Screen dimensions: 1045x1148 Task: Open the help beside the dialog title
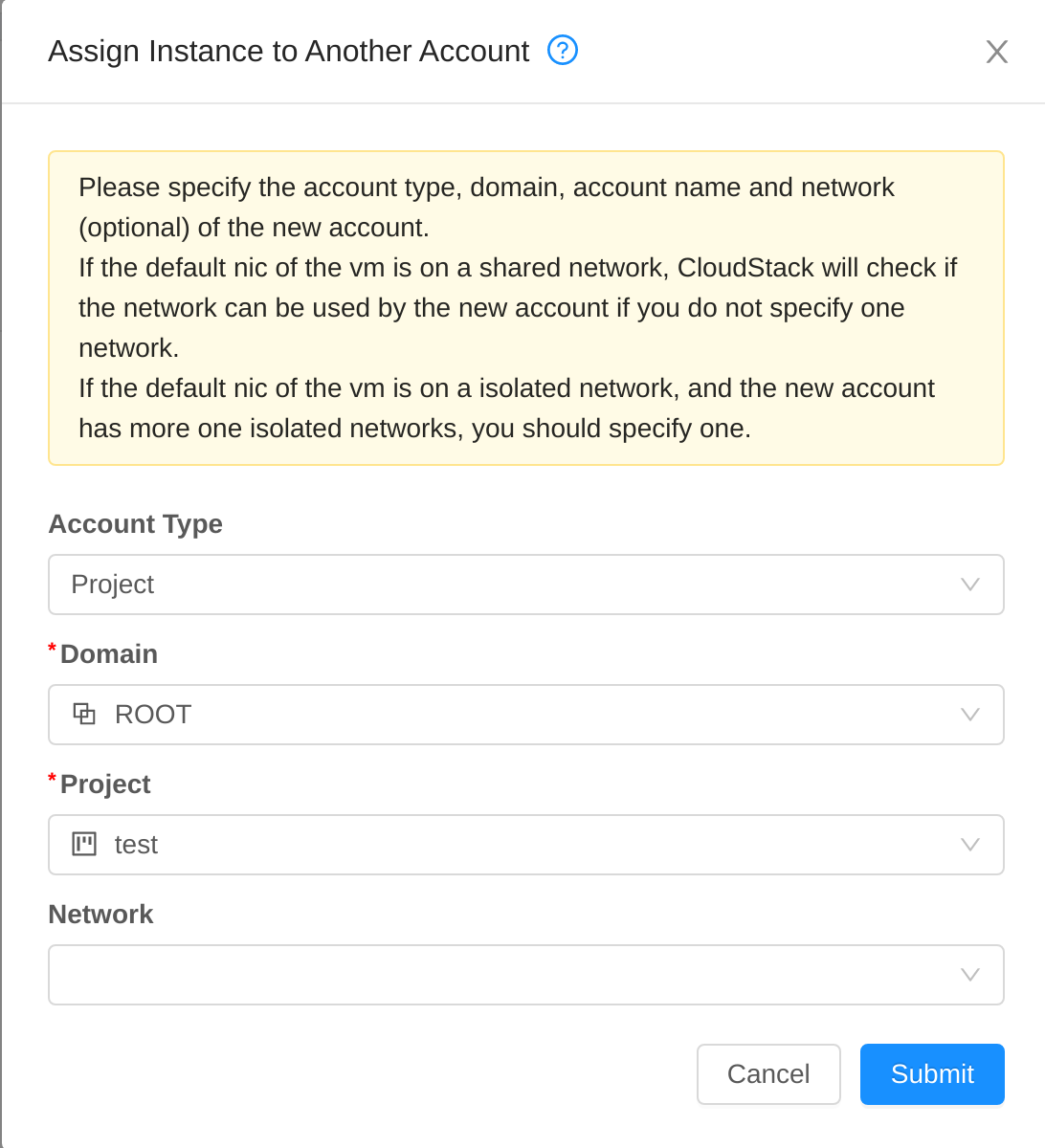(563, 51)
